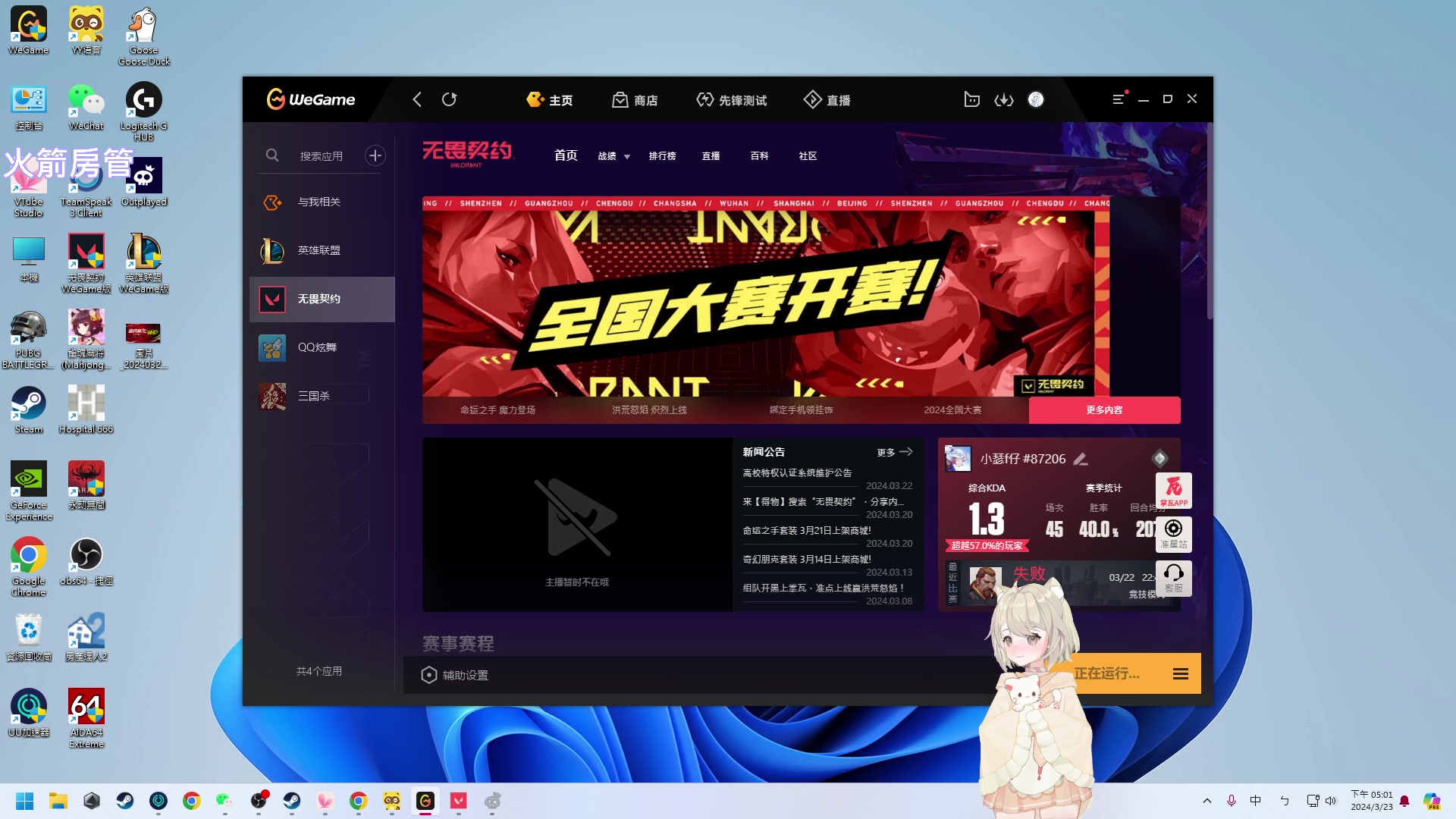Click the WeGame page vertical scrollbar
This screenshot has height=819, width=1456.
coord(1210,221)
